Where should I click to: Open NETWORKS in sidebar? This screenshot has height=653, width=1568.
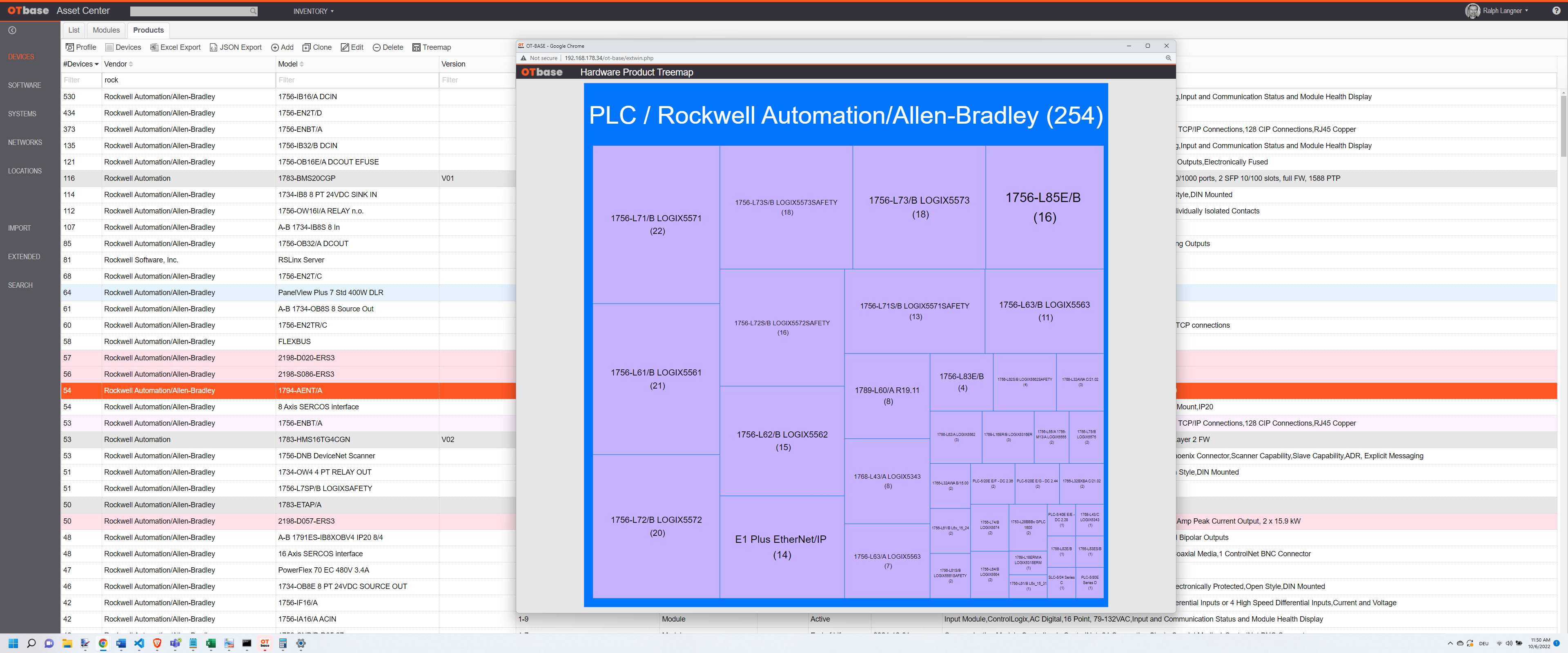pos(25,142)
